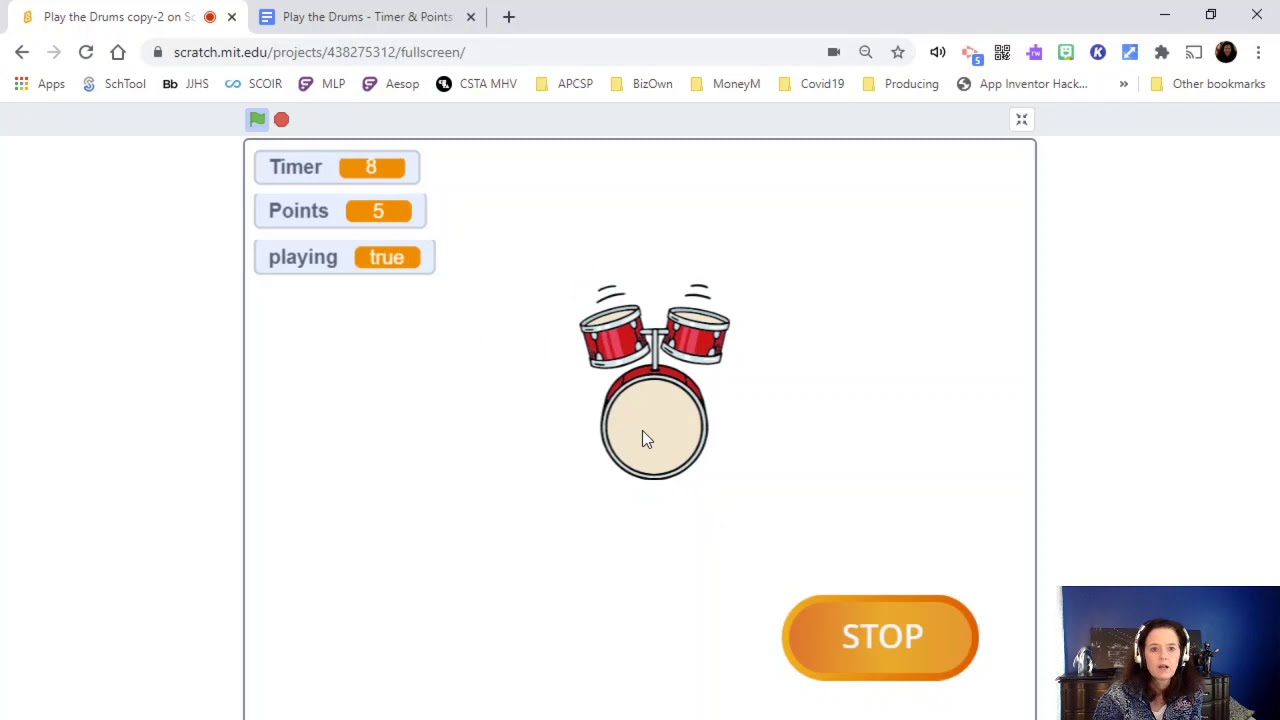This screenshot has width=1280, height=720.
Task: Click the site lock icon
Action: [158, 52]
